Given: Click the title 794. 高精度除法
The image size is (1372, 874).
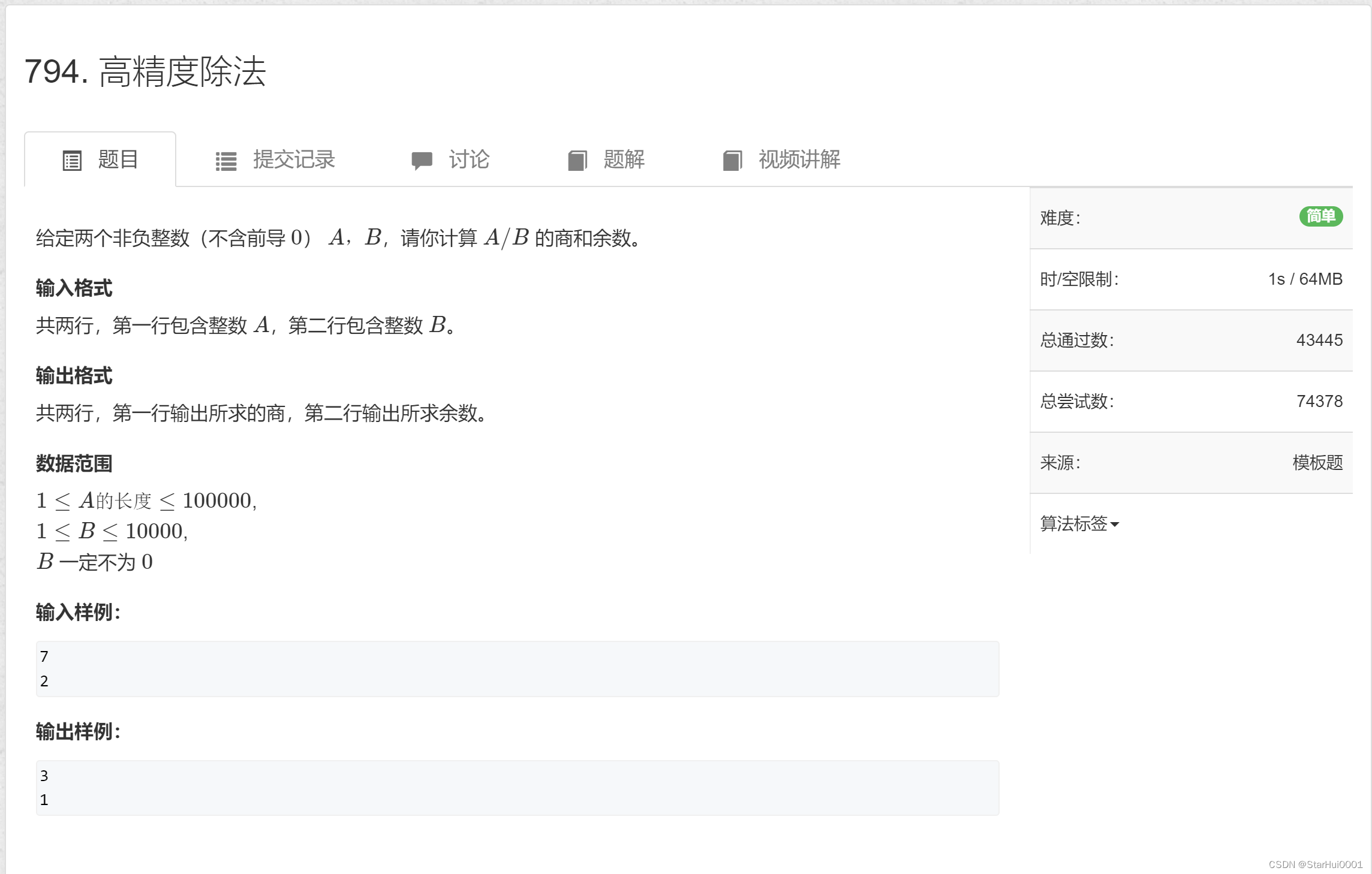Looking at the screenshot, I should (x=145, y=72).
